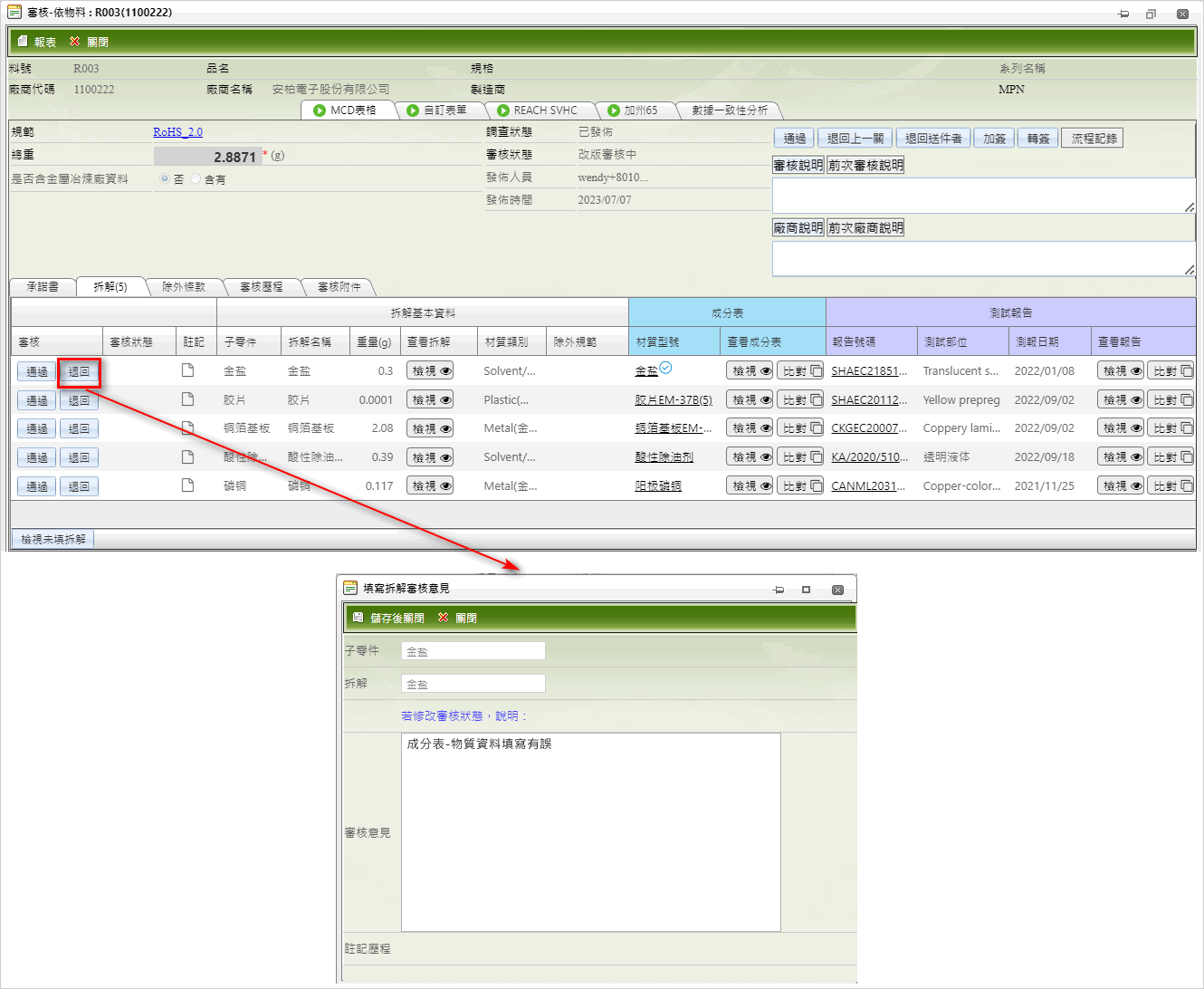This screenshot has width=1204, height=989.
Task: Open the 除外條款 tab
Action: pyautogui.click(x=184, y=287)
